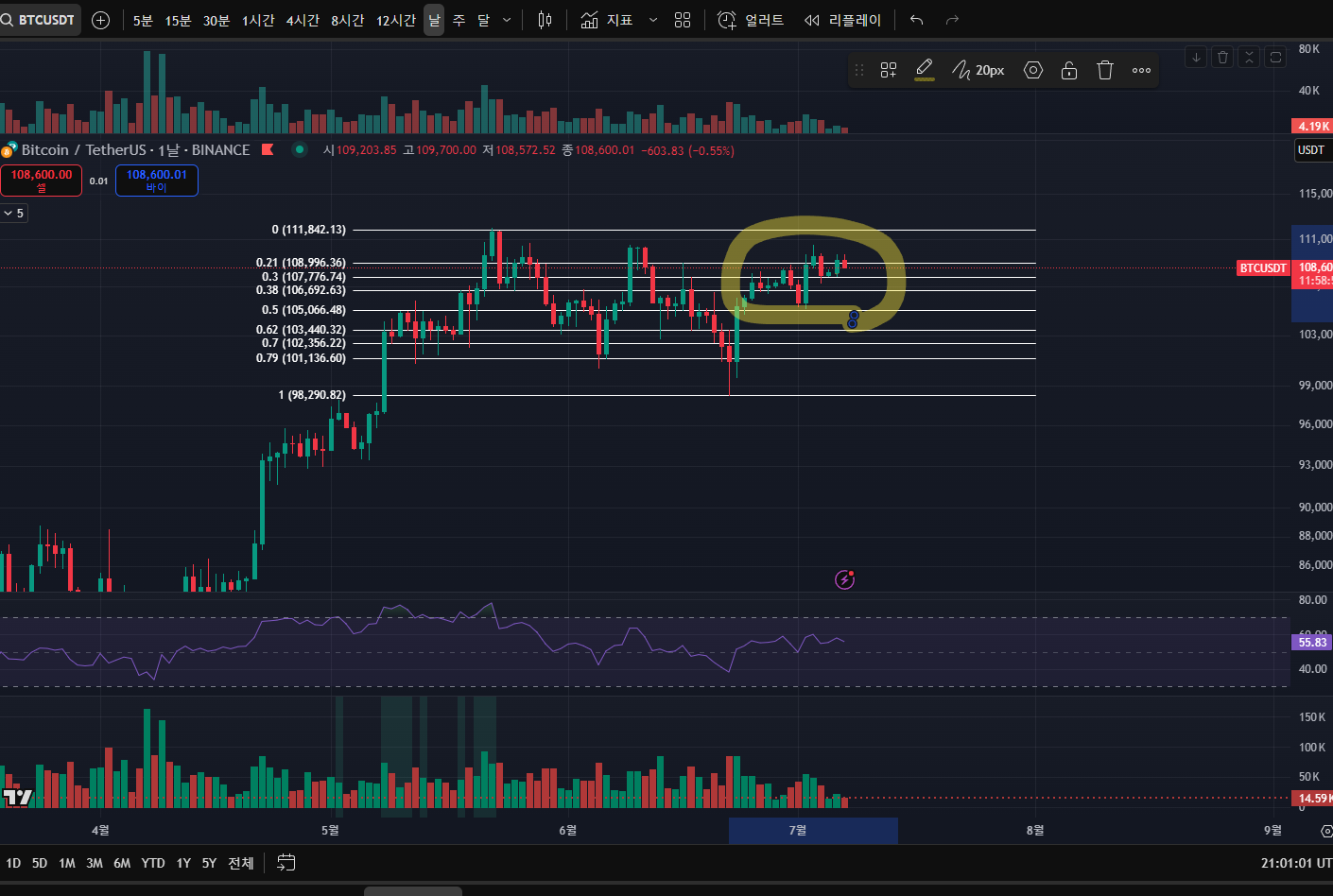Select the 12시간 interval

click(x=396, y=20)
